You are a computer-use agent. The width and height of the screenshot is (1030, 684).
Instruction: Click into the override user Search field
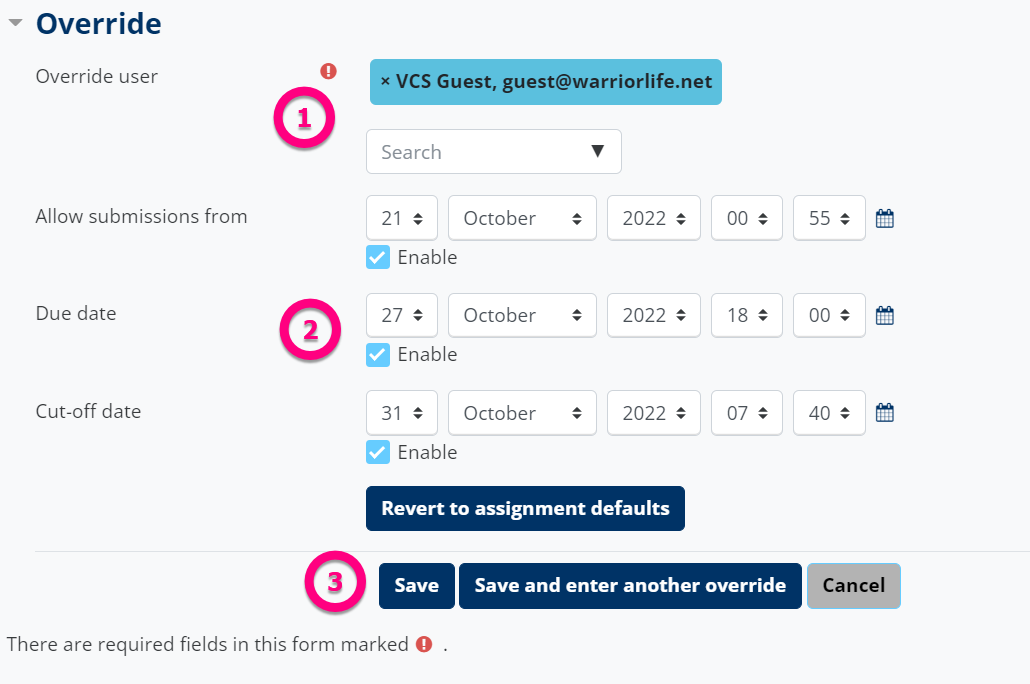[x=470, y=152]
